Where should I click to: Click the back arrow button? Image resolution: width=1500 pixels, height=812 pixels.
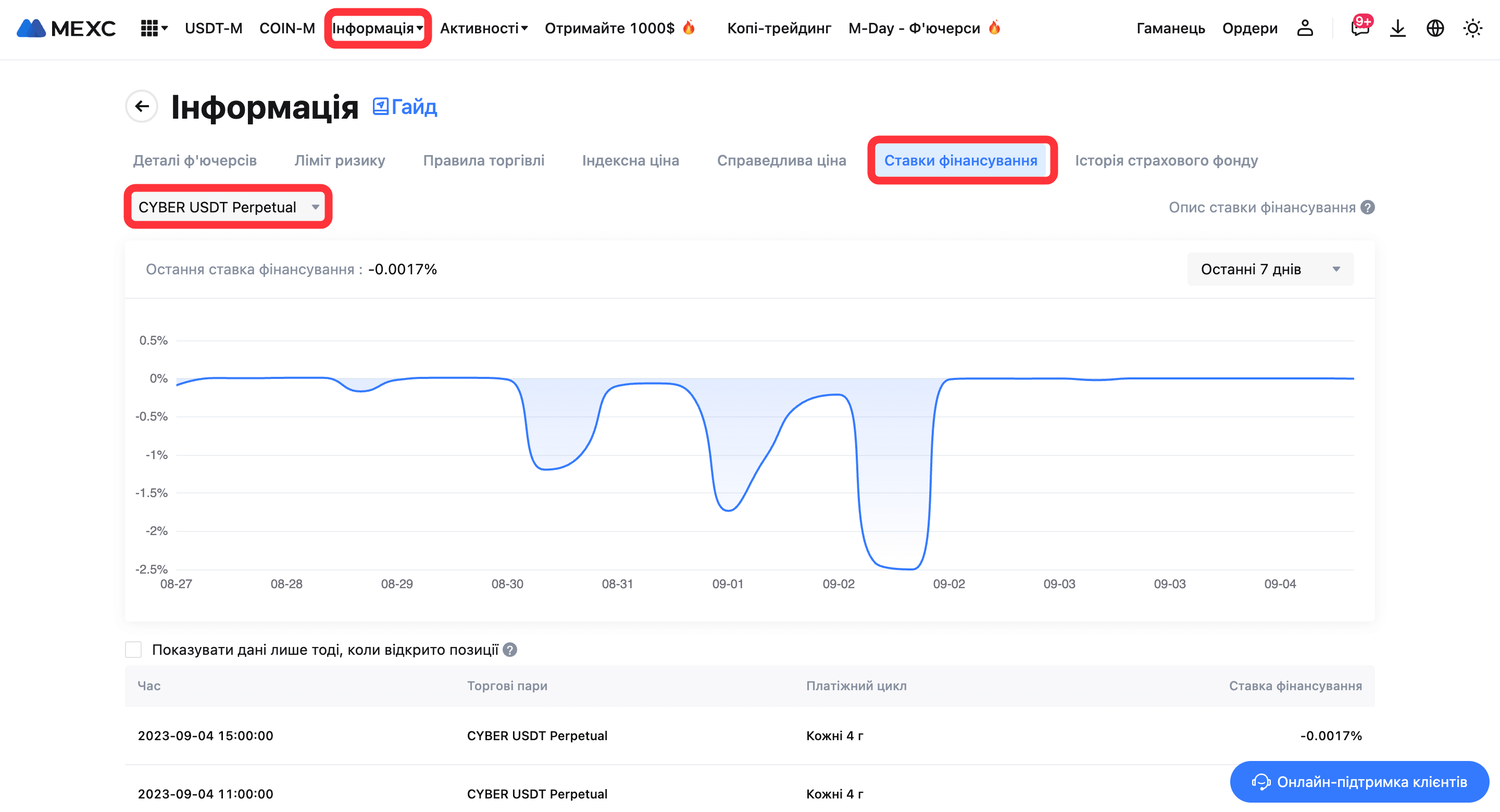142,107
